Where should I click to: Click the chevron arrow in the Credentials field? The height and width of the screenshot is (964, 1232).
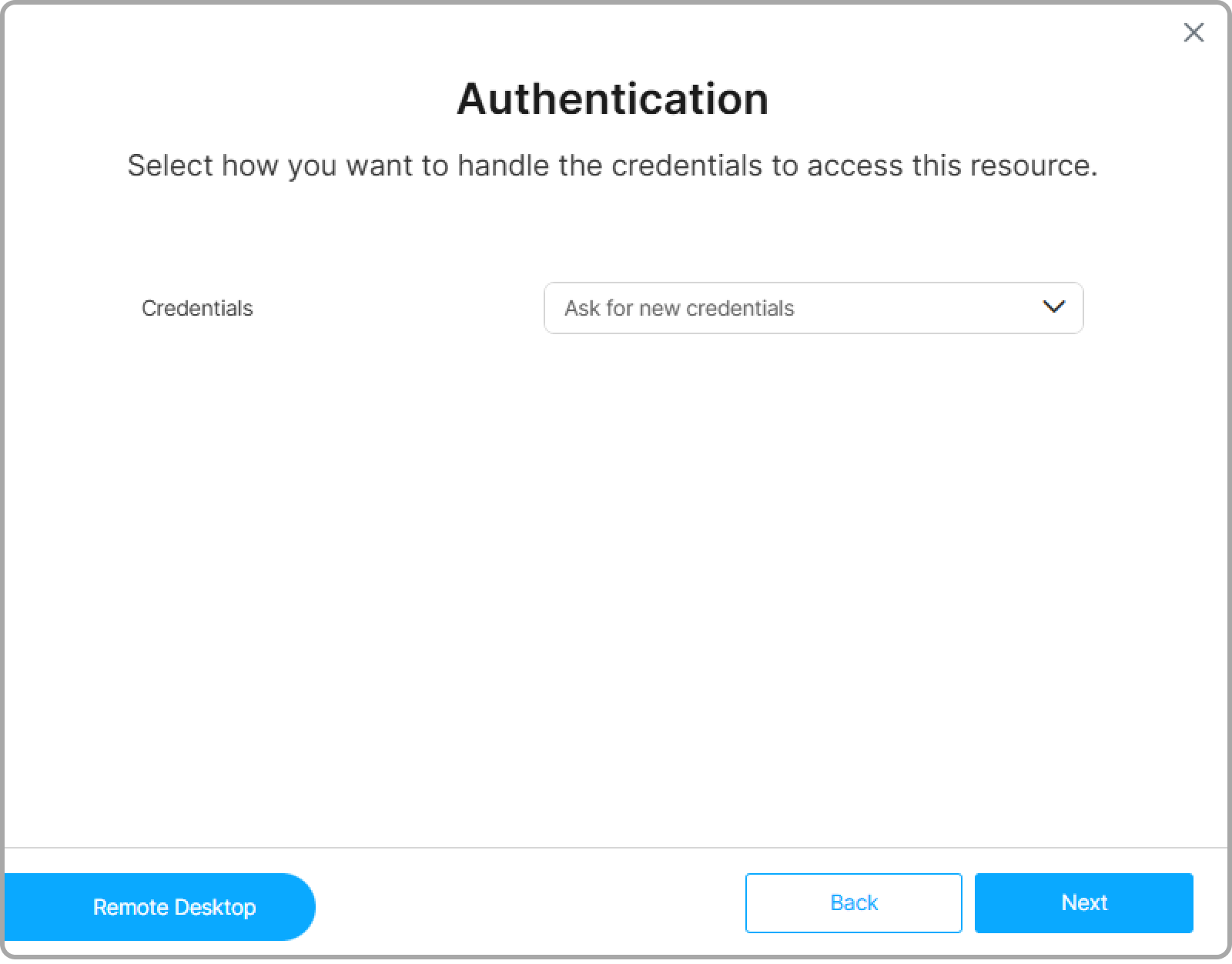click(x=1053, y=306)
